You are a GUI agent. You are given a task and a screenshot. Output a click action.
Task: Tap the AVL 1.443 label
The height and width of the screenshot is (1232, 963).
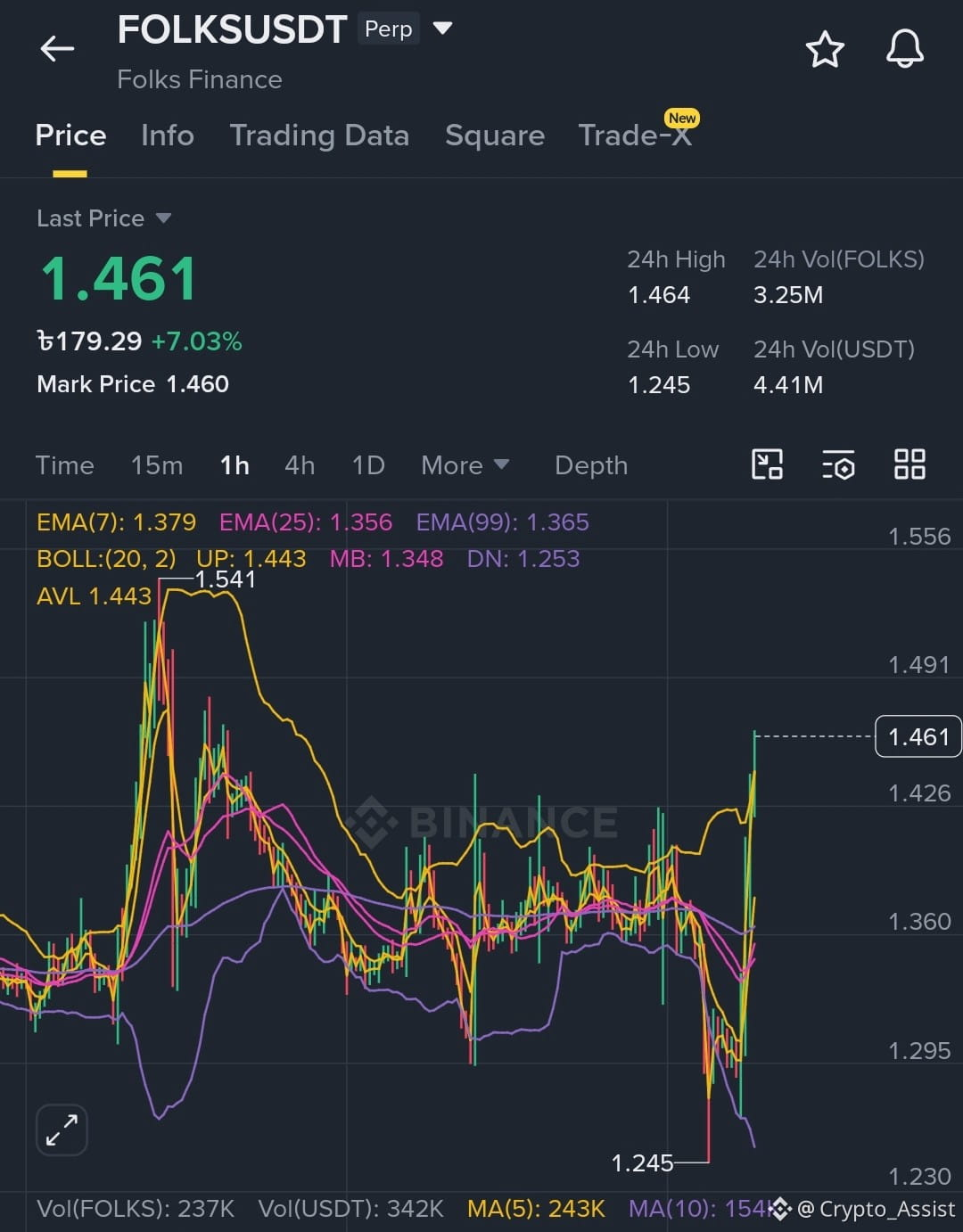click(95, 596)
